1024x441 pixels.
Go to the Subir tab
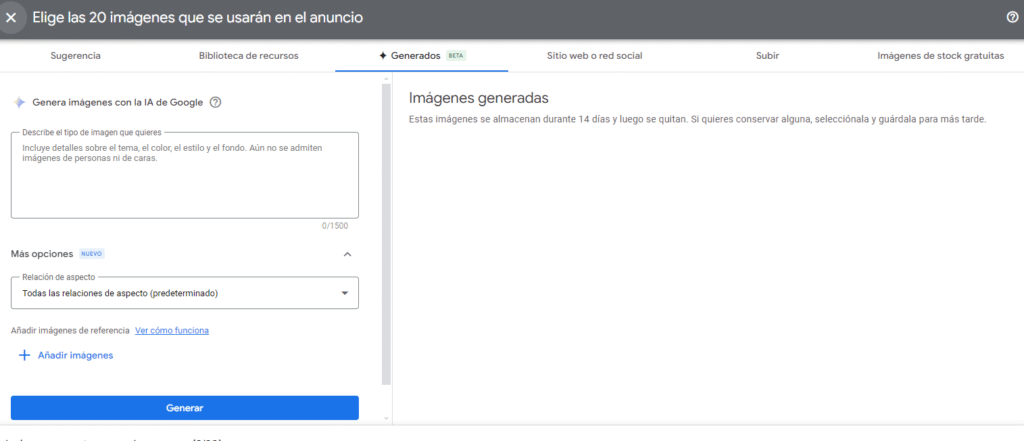click(767, 56)
